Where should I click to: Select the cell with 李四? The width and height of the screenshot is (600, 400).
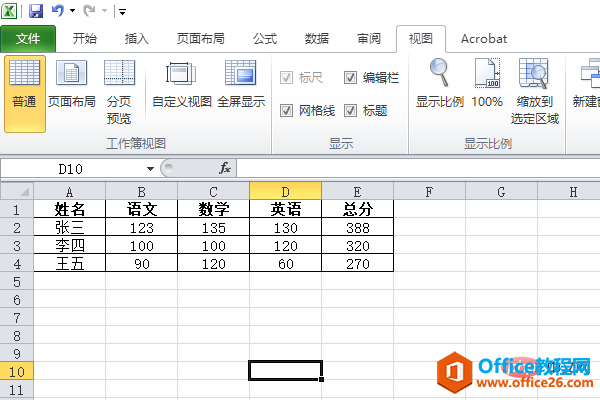click(69, 245)
